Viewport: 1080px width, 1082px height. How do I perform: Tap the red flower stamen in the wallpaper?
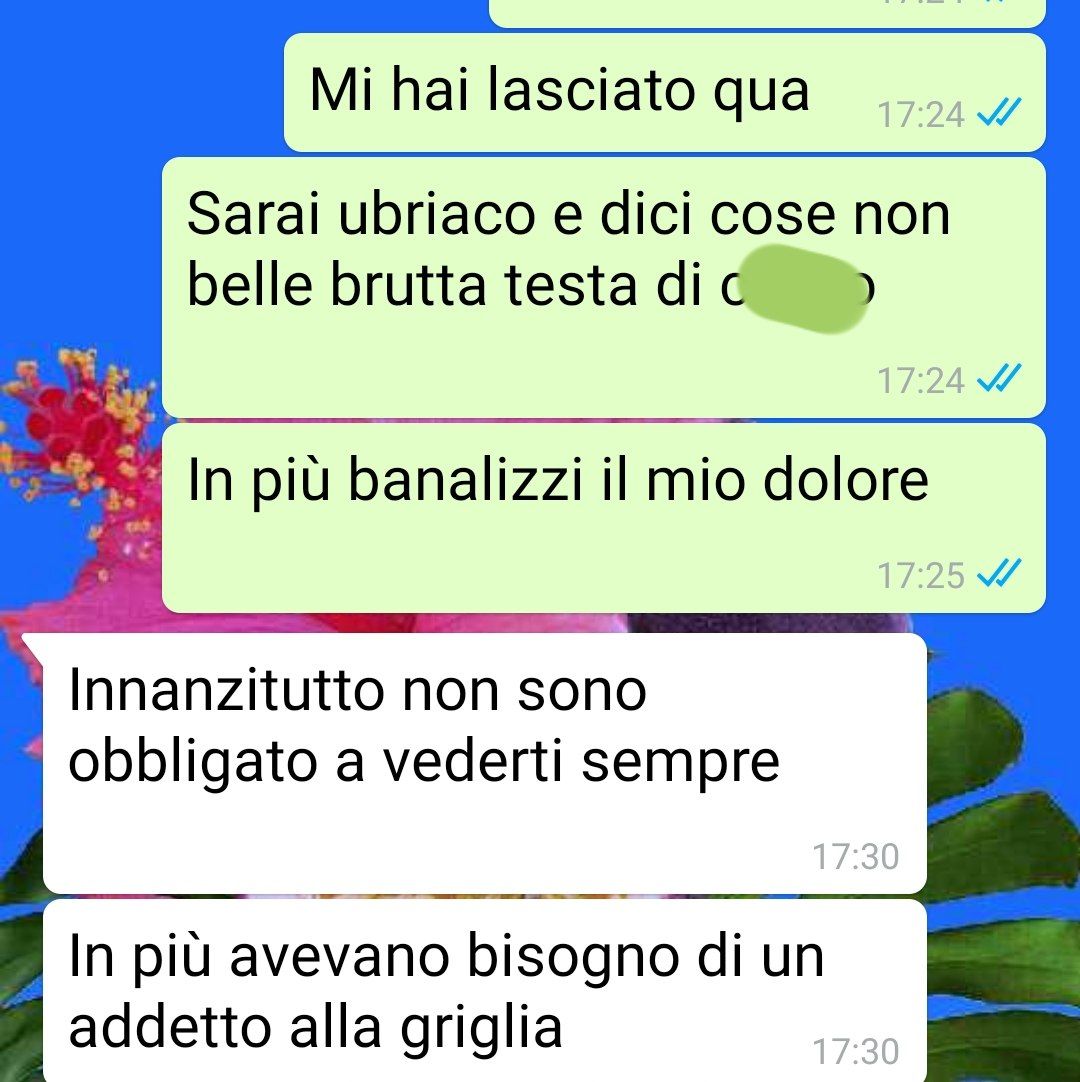pos(76,442)
